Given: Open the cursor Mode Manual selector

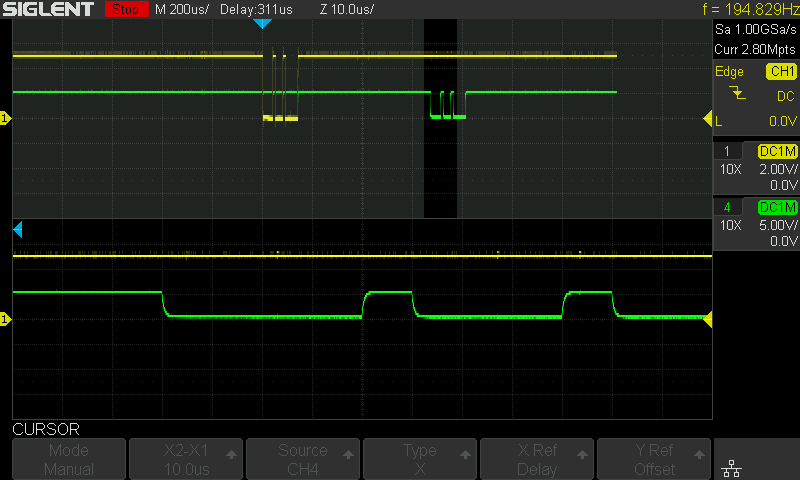Looking at the screenshot, I should pos(69,460).
